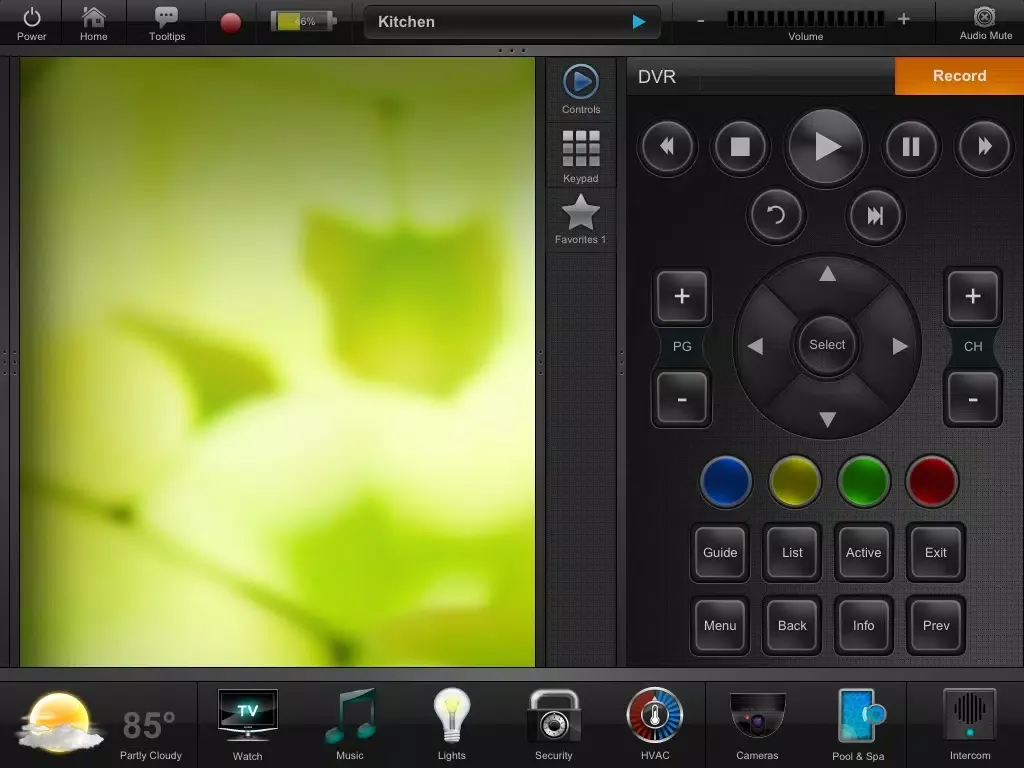Open the DVR Menu button
Viewport: 1024px width, 768px height.
point(720,626)
